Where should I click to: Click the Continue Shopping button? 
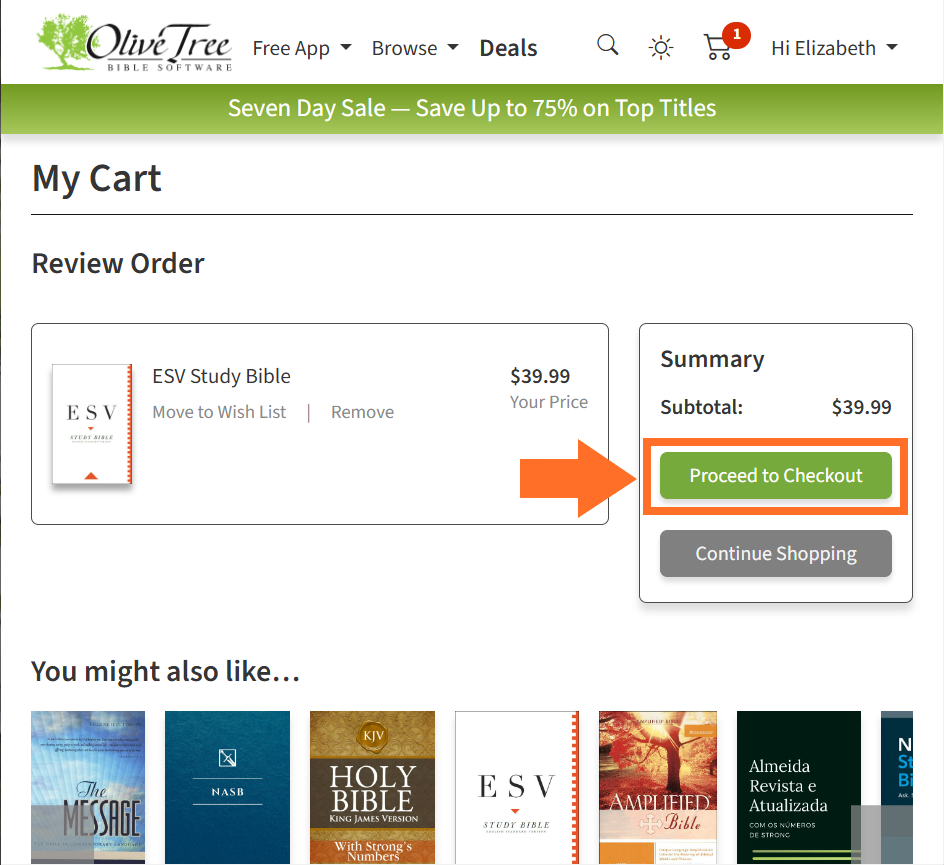(x=775, y=554)
